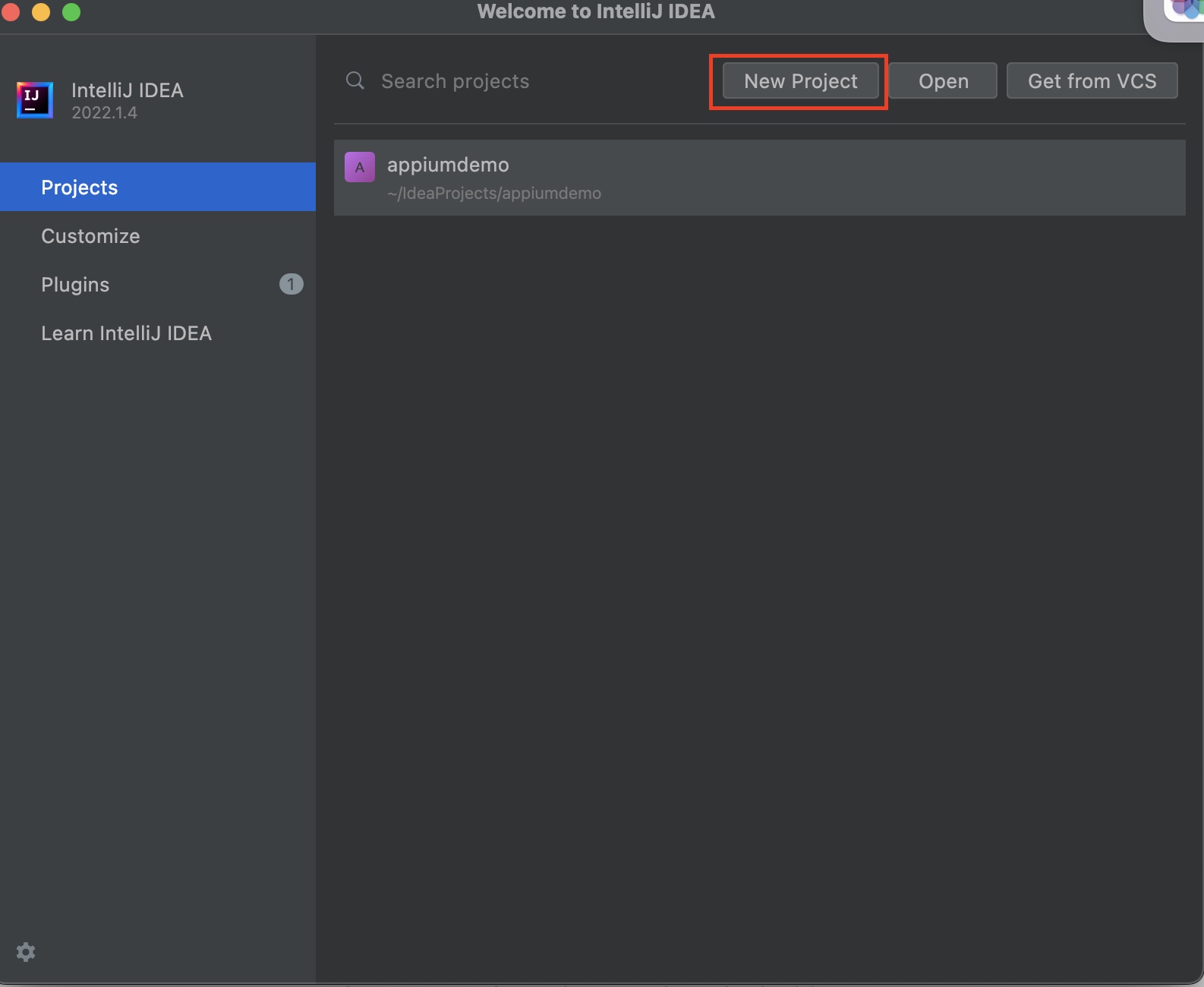This screenshot has height=987, width=1204.
Task: Click the IntelliJ IDEA logo icon
Action: [35, 100]
